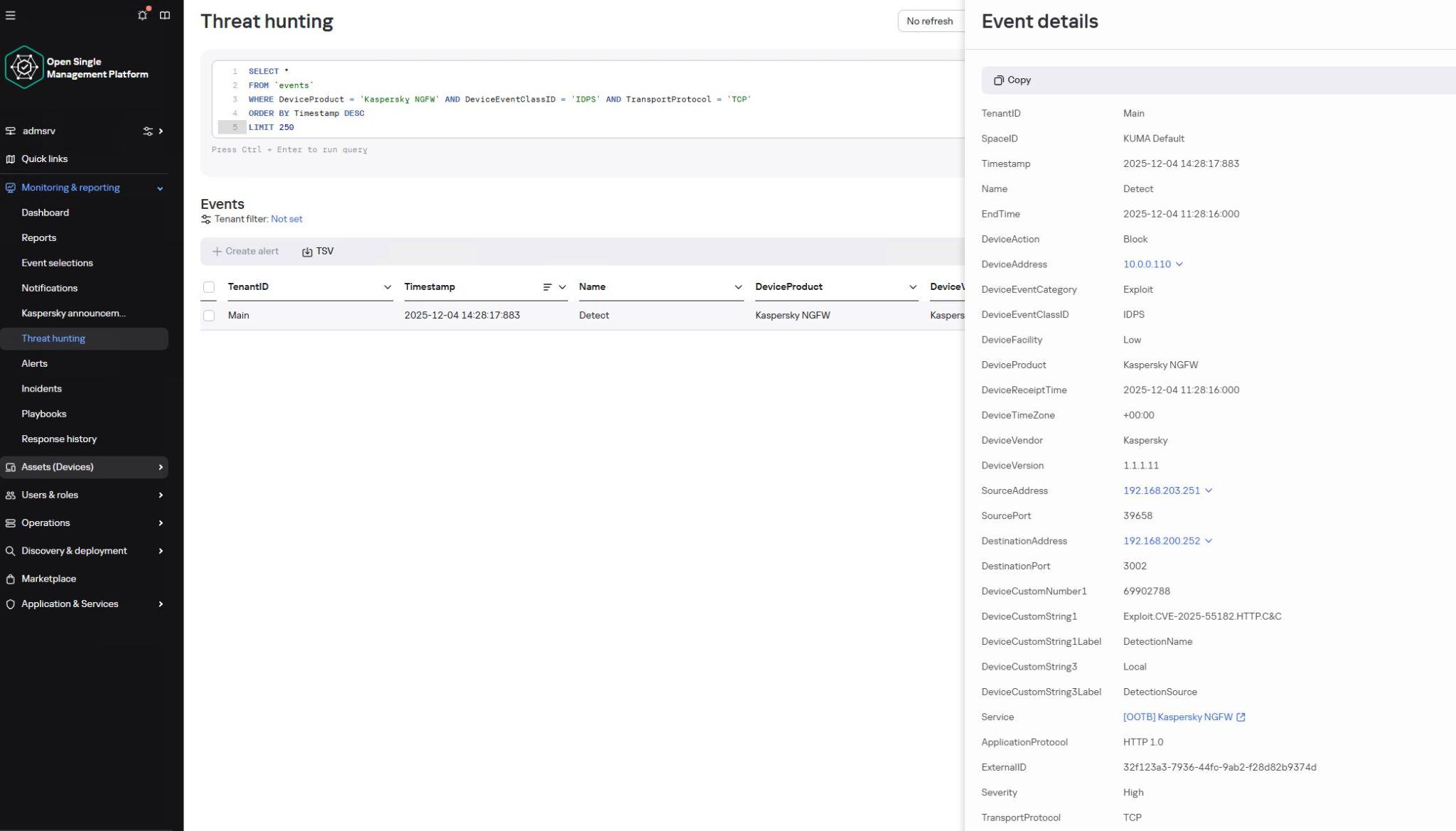
Task: Open the hamburger navigation menu
Action: [11, 15]
